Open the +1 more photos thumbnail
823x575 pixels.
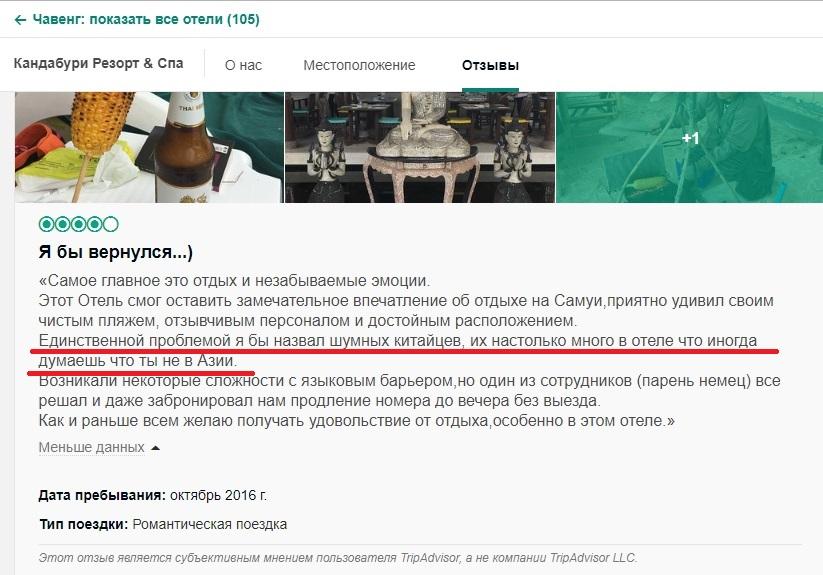(x=689, y=147)
